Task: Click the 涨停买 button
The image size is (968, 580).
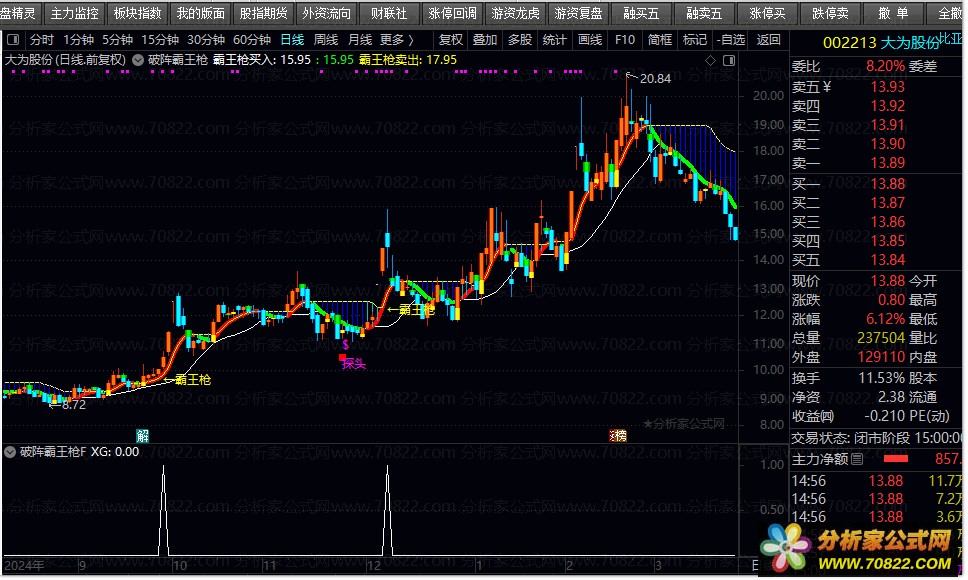Action: (767, 13)
